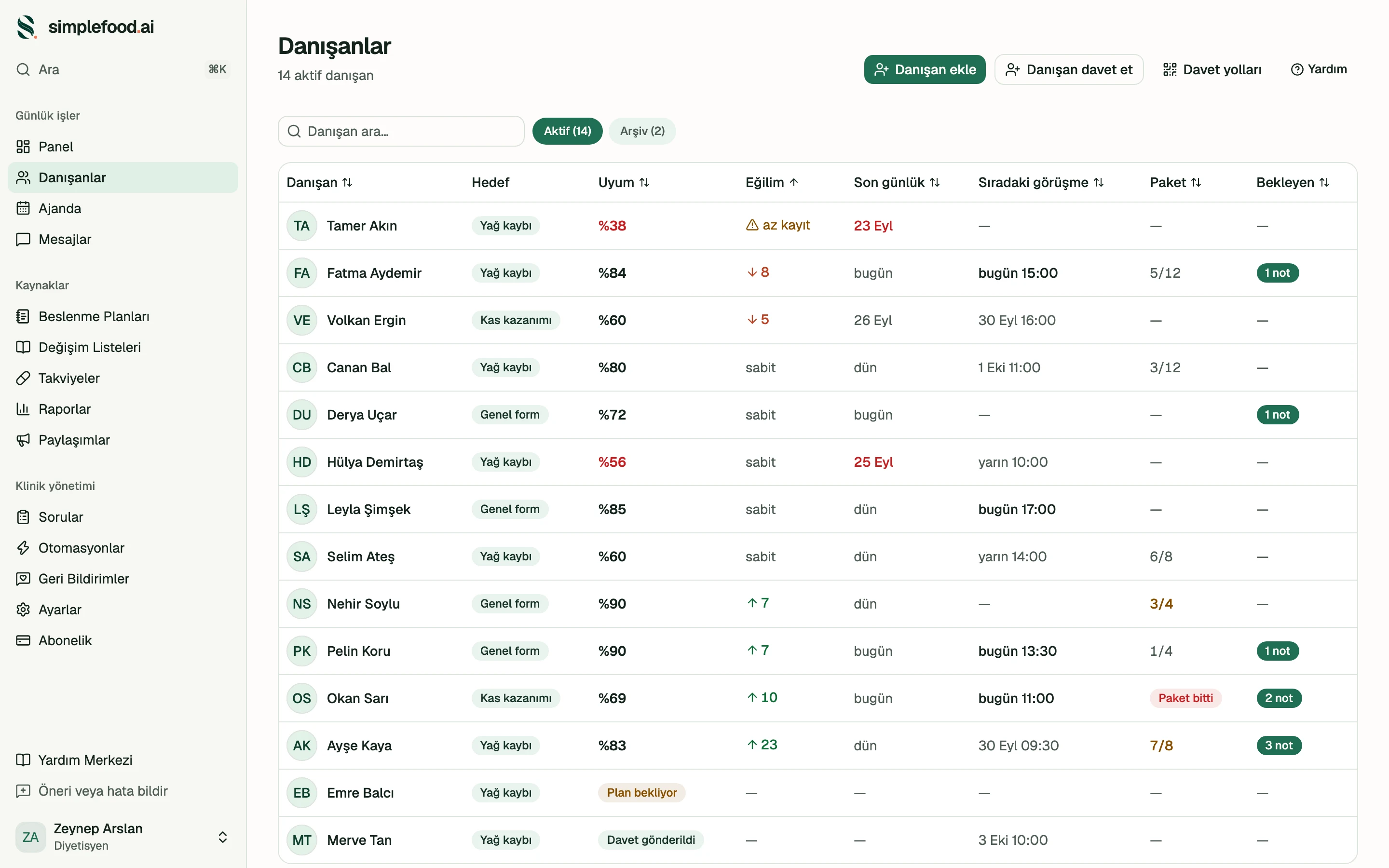Click the Danışan ekle button

pyautogui.click(x=925, y=69)
